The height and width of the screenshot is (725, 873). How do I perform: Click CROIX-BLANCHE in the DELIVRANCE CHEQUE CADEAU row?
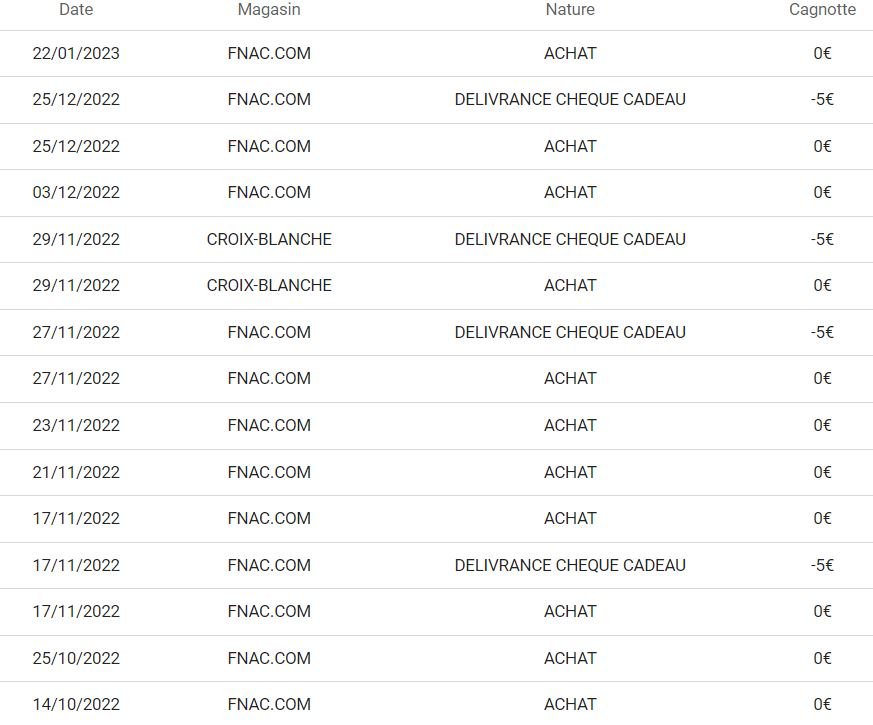[269, 240]
